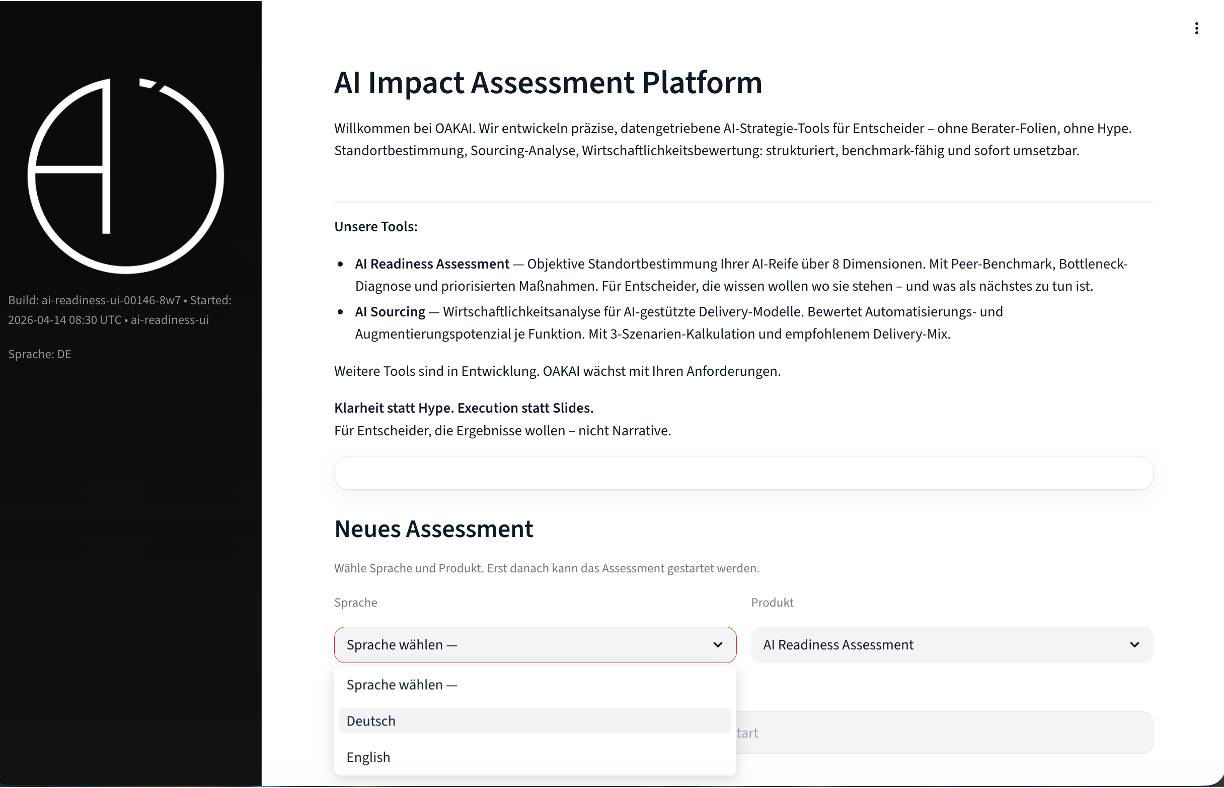Click the 'Klarheit statt Hype' tagline
The image size is (1224, 788).
pos(464,408)
